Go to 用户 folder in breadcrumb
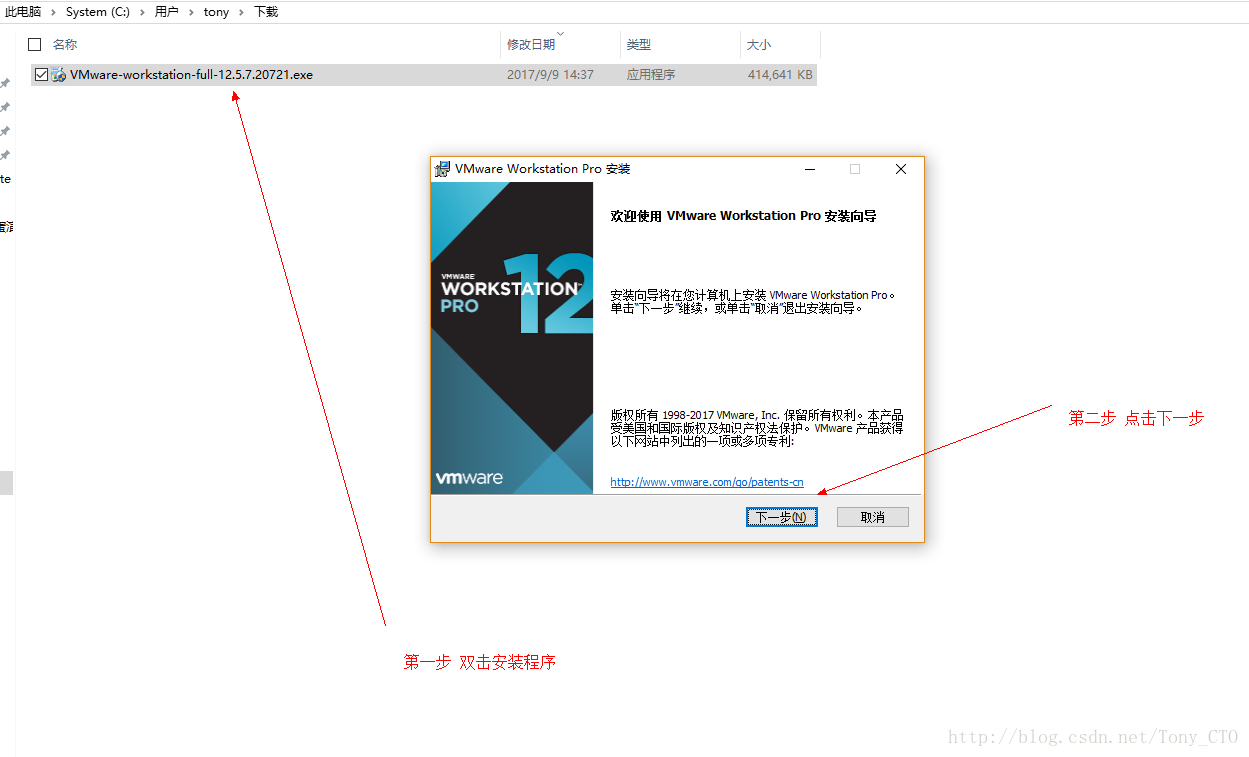 point(167,12)
